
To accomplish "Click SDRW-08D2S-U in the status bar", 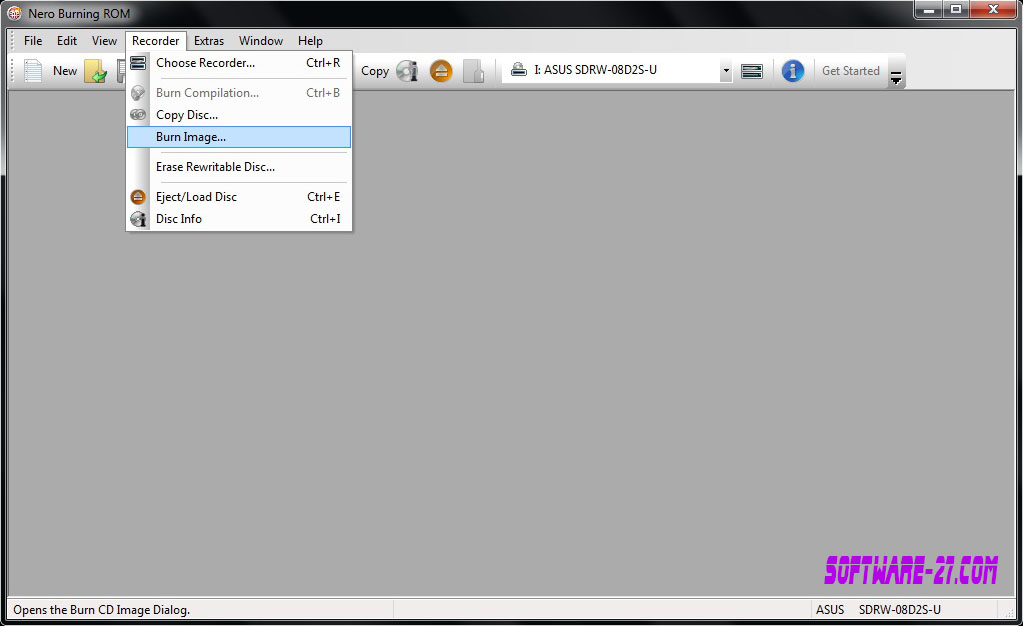I will pyautogui.click(x=900, y=610).
